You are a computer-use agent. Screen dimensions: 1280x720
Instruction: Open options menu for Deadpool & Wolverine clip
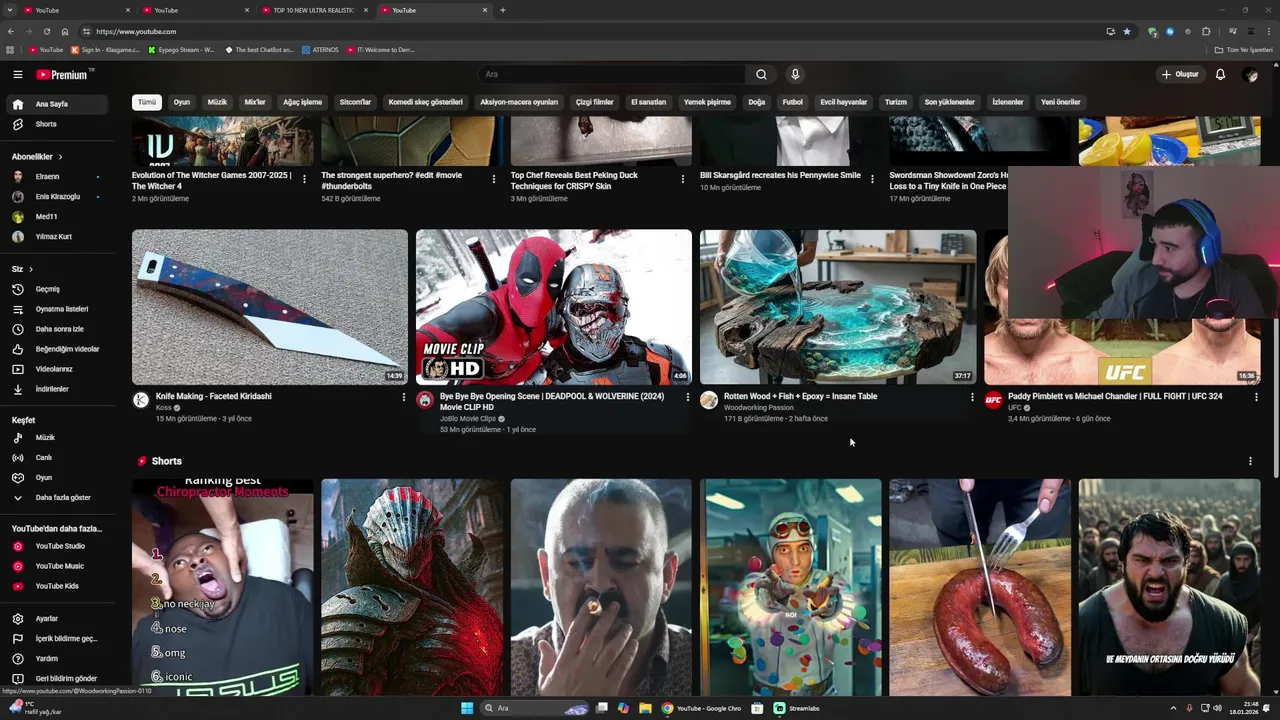tap(688, 397)
